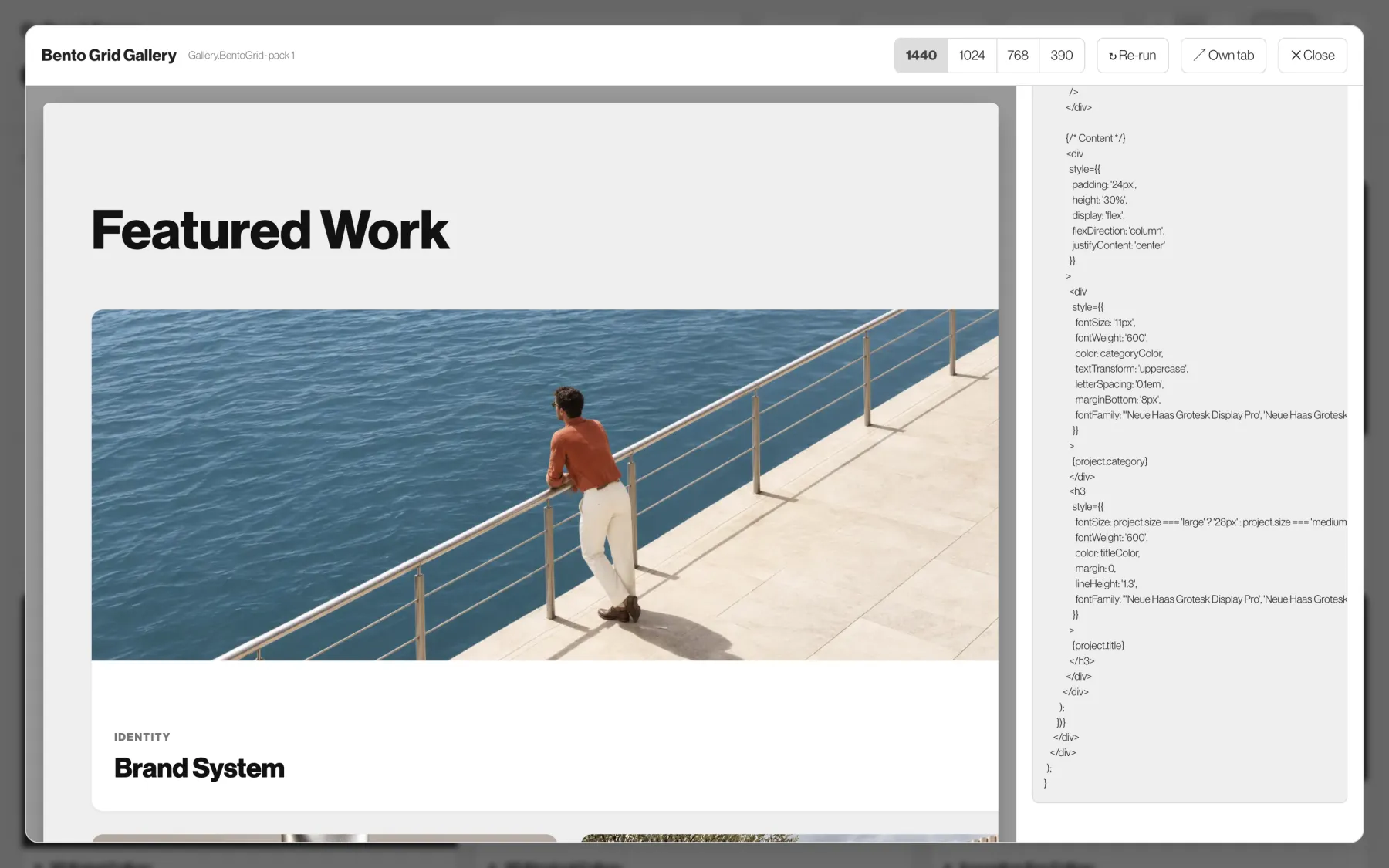Click the Gallery.BentoGrid pack 1 label
This screenshot has height=868, width=1389.
coord(242,56)
